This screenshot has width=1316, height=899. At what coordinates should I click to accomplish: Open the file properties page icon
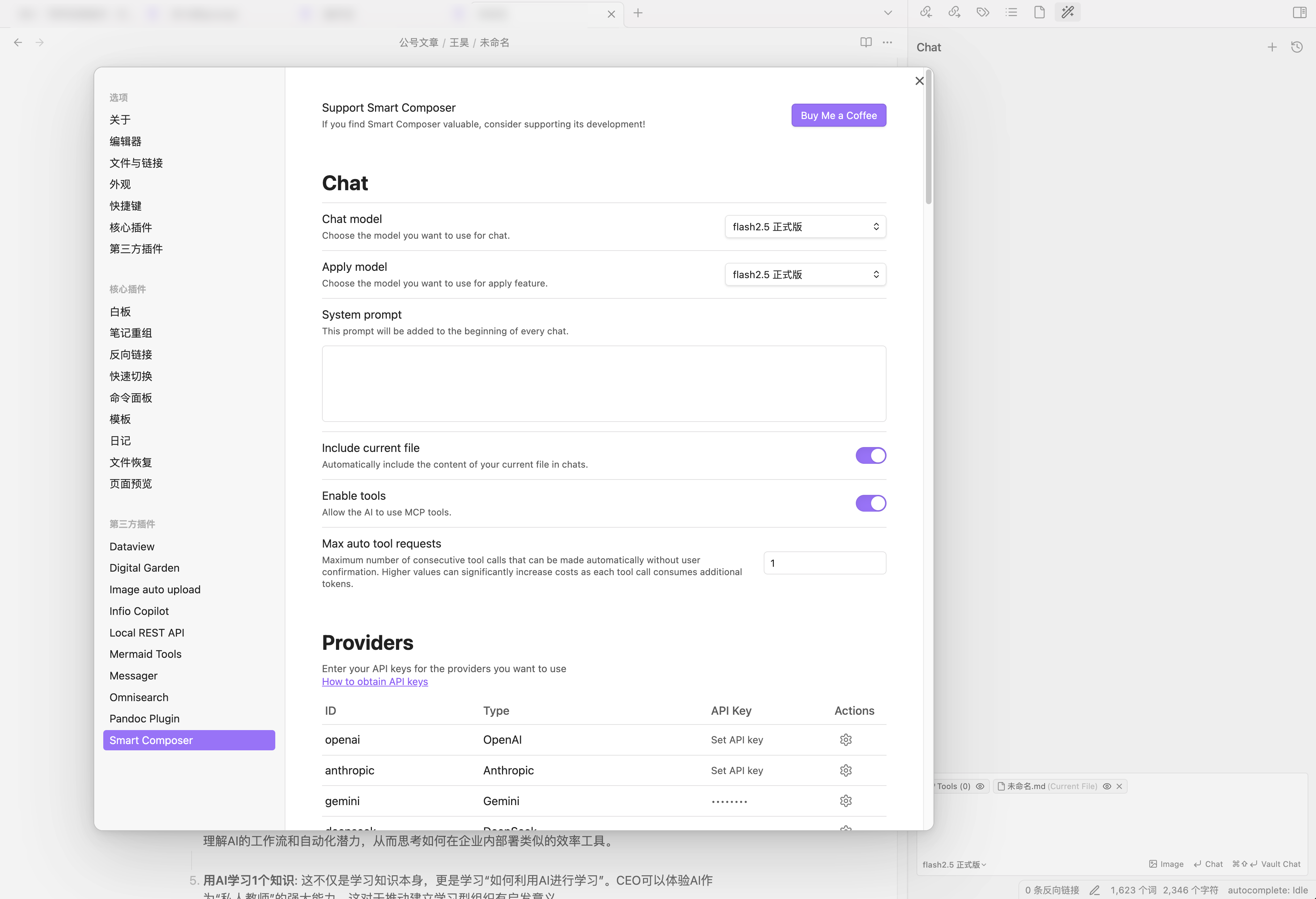(x=1039, y=12)
